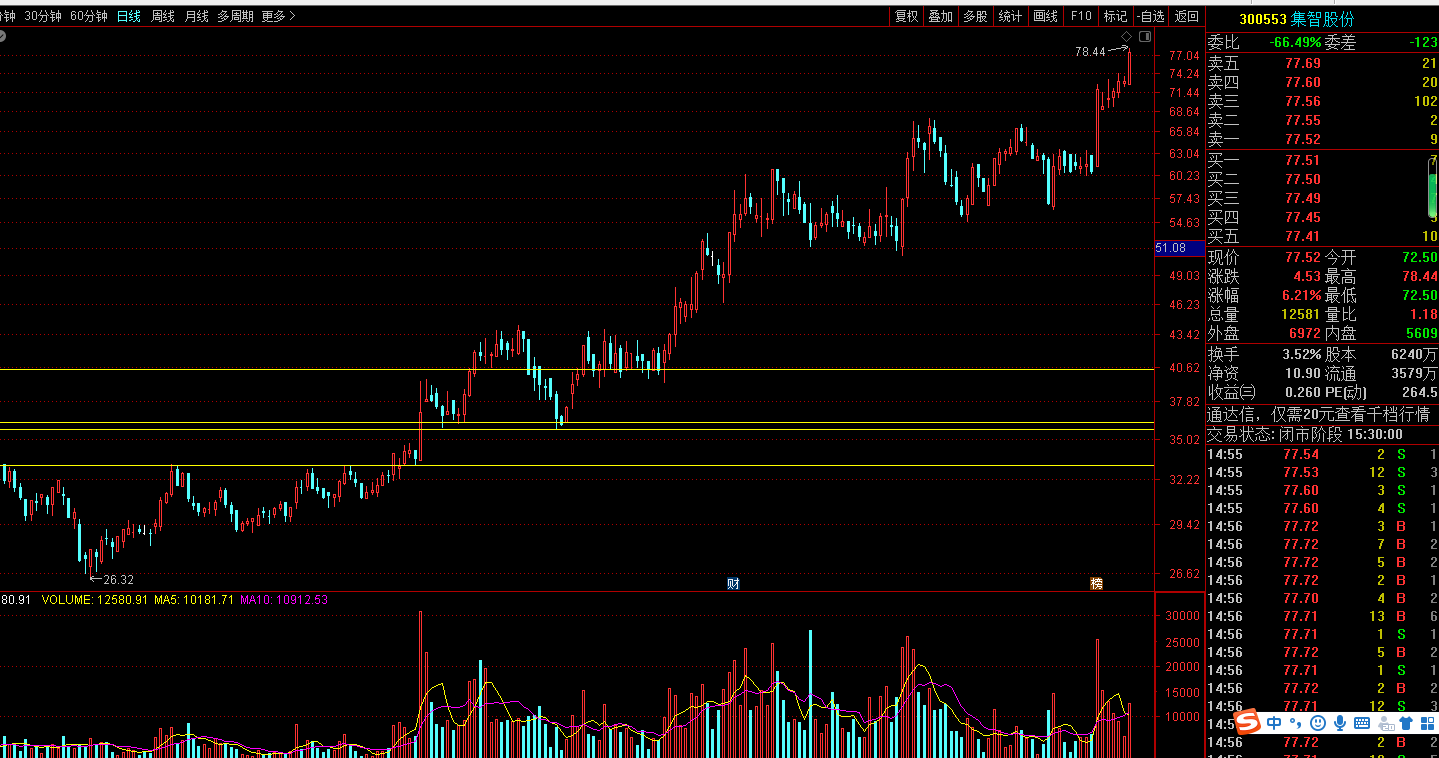This screenshot has width=1439, height=758.
Task: Click the green bid volume bar beside 买一
Action: (x=1433, y=188)
